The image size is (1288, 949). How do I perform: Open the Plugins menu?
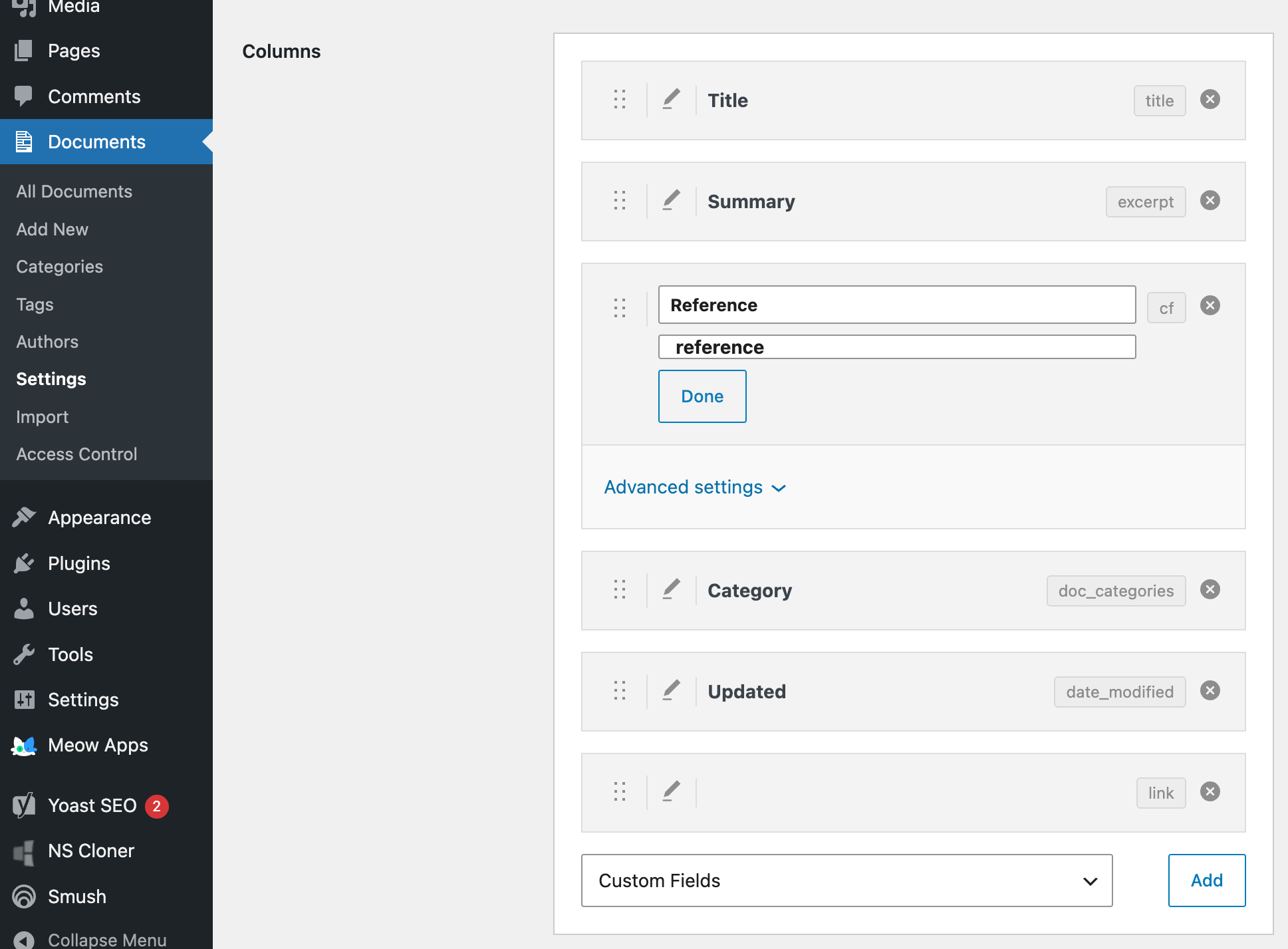tap(106, 563)
